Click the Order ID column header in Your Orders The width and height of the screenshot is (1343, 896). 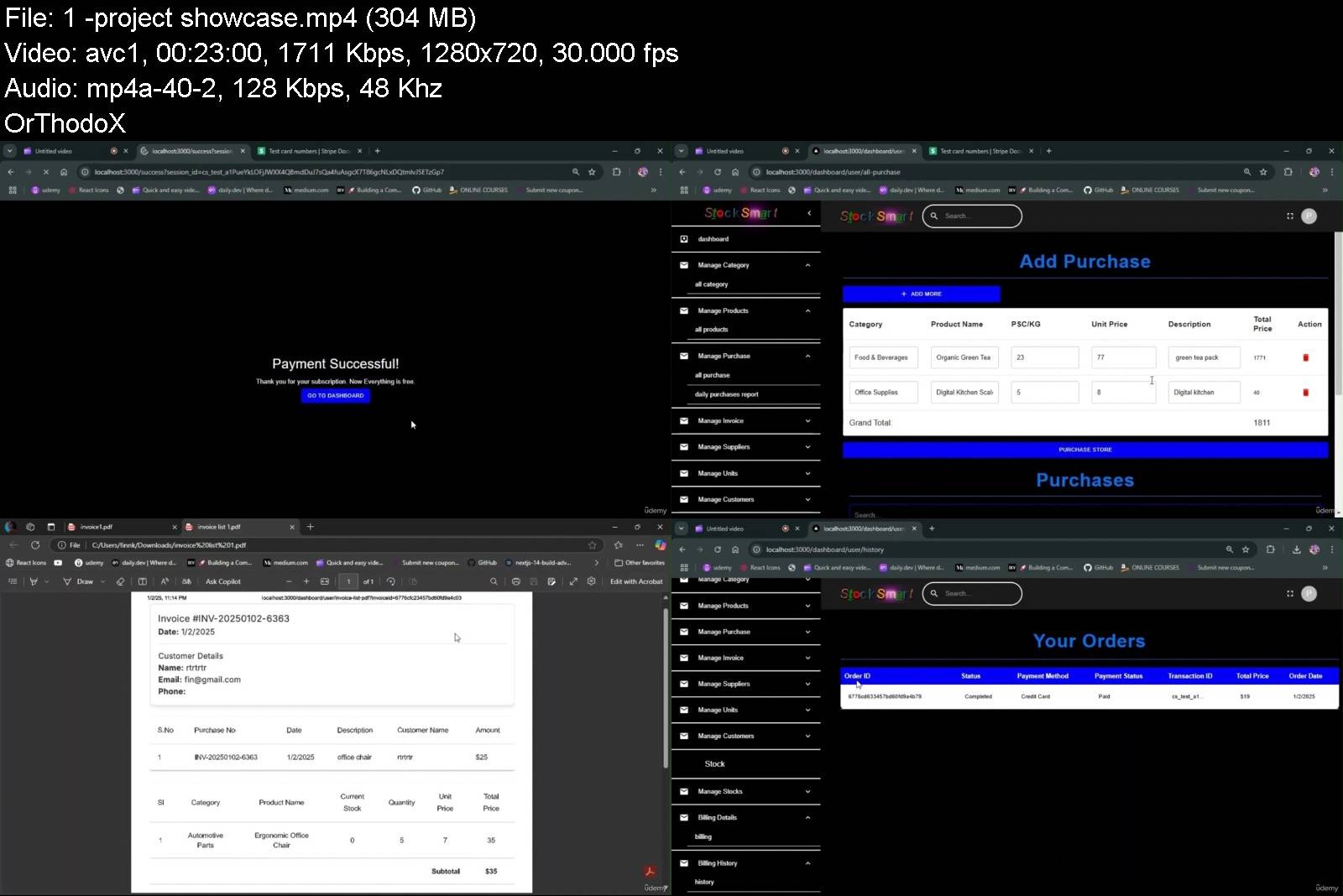click(x=857, y=675)
